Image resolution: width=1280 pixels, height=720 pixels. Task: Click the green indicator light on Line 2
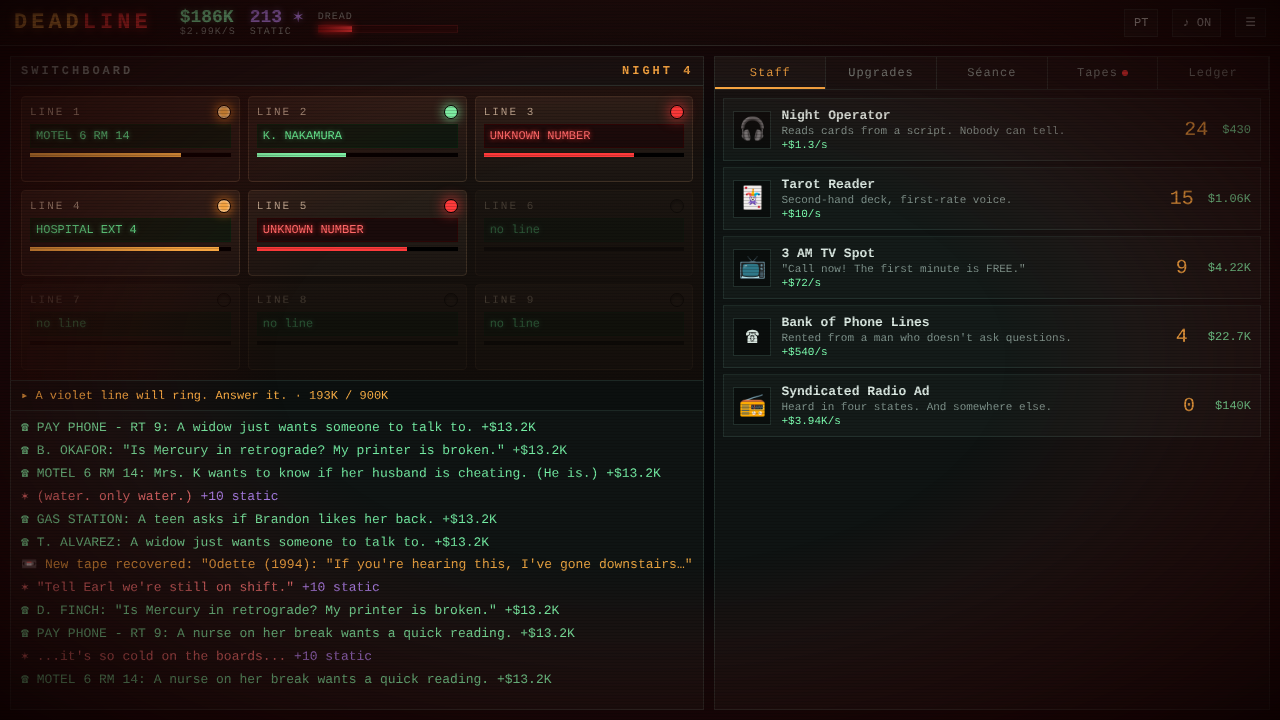[451, 112]
